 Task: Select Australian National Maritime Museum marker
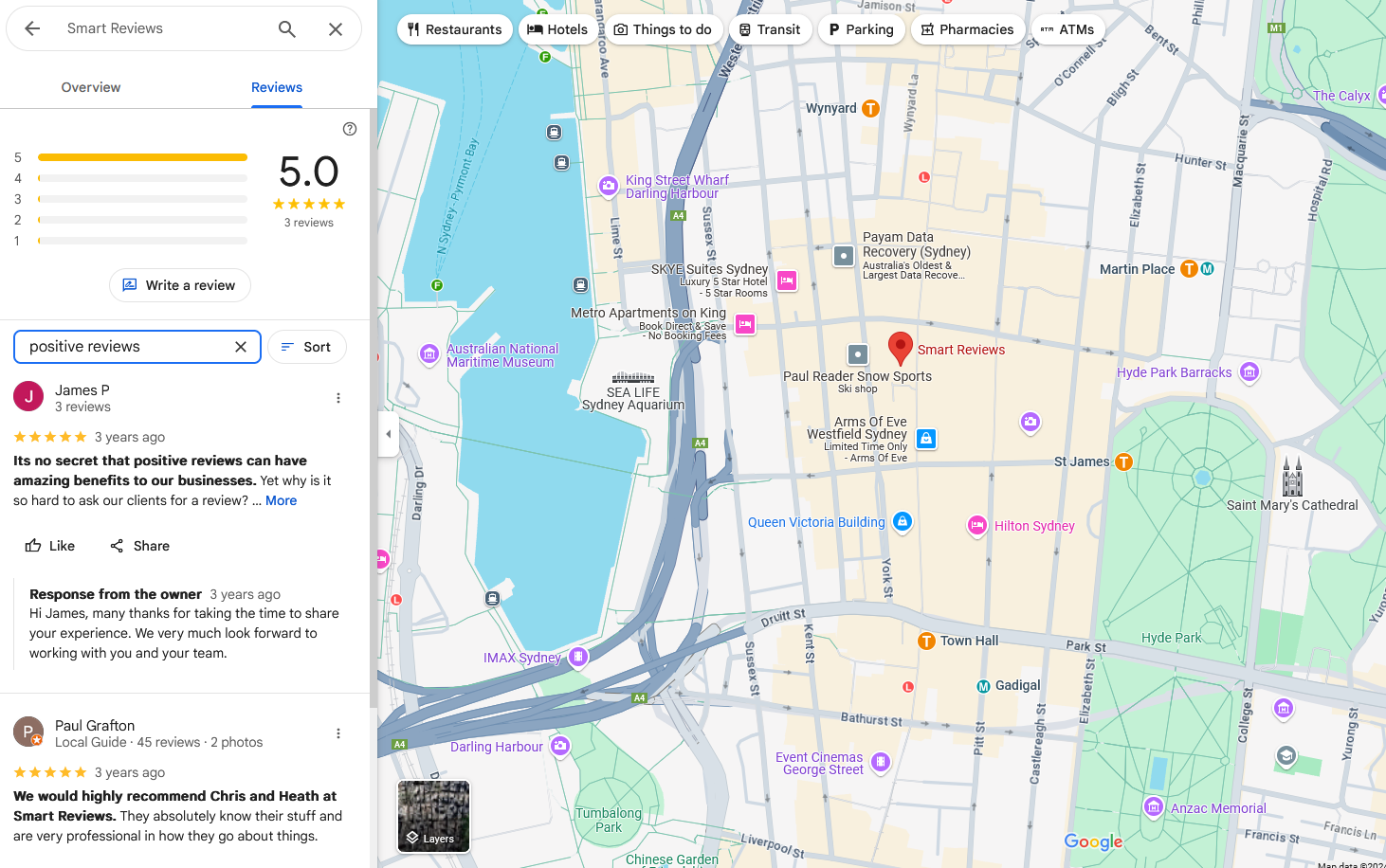[429, 355]
